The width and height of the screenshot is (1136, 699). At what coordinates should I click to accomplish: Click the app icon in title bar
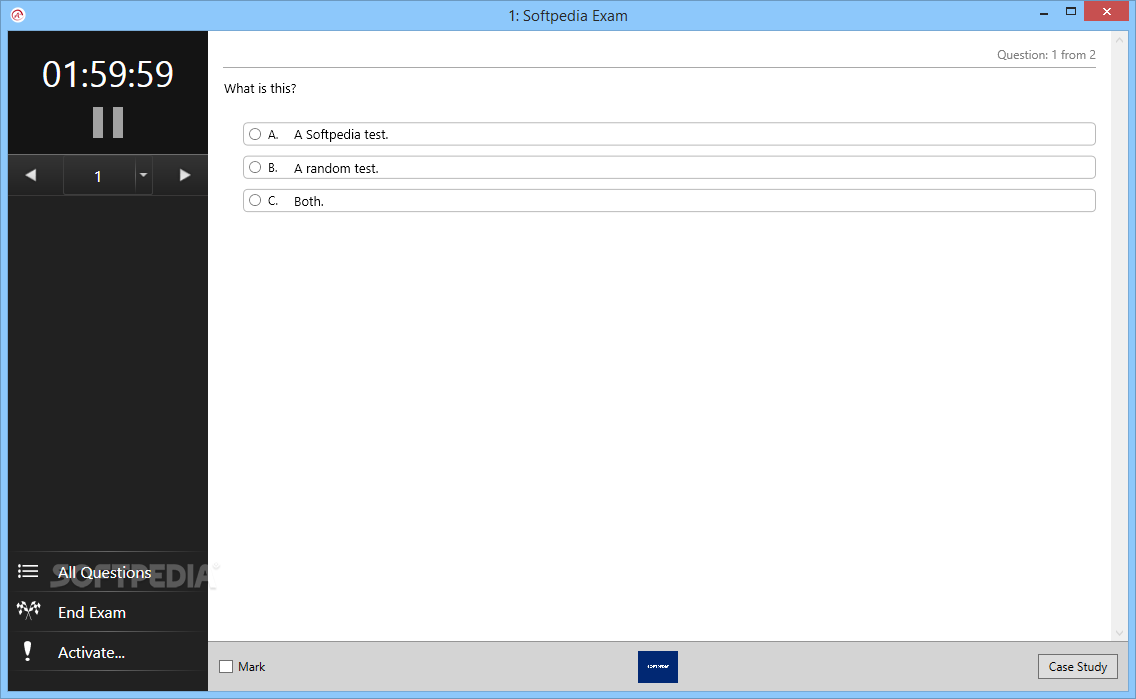(x=18, y=15)
